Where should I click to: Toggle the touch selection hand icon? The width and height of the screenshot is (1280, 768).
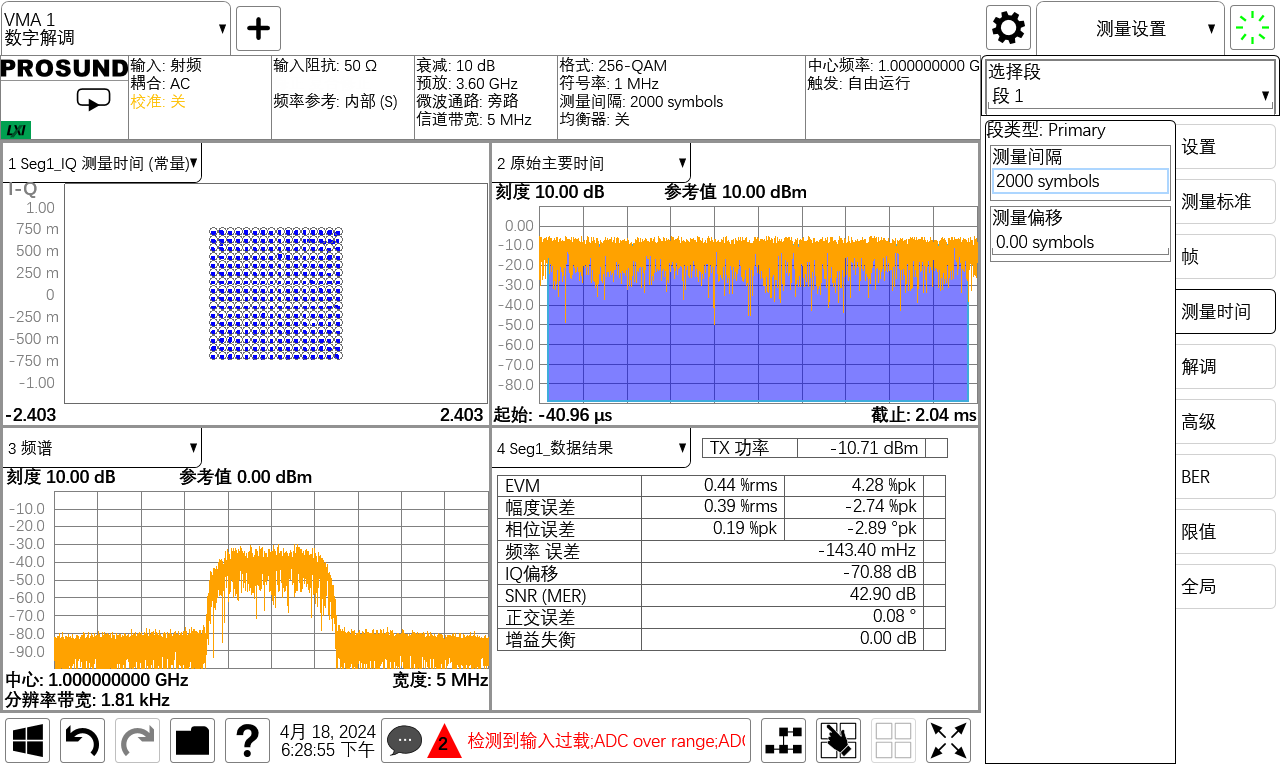point(839,741)
